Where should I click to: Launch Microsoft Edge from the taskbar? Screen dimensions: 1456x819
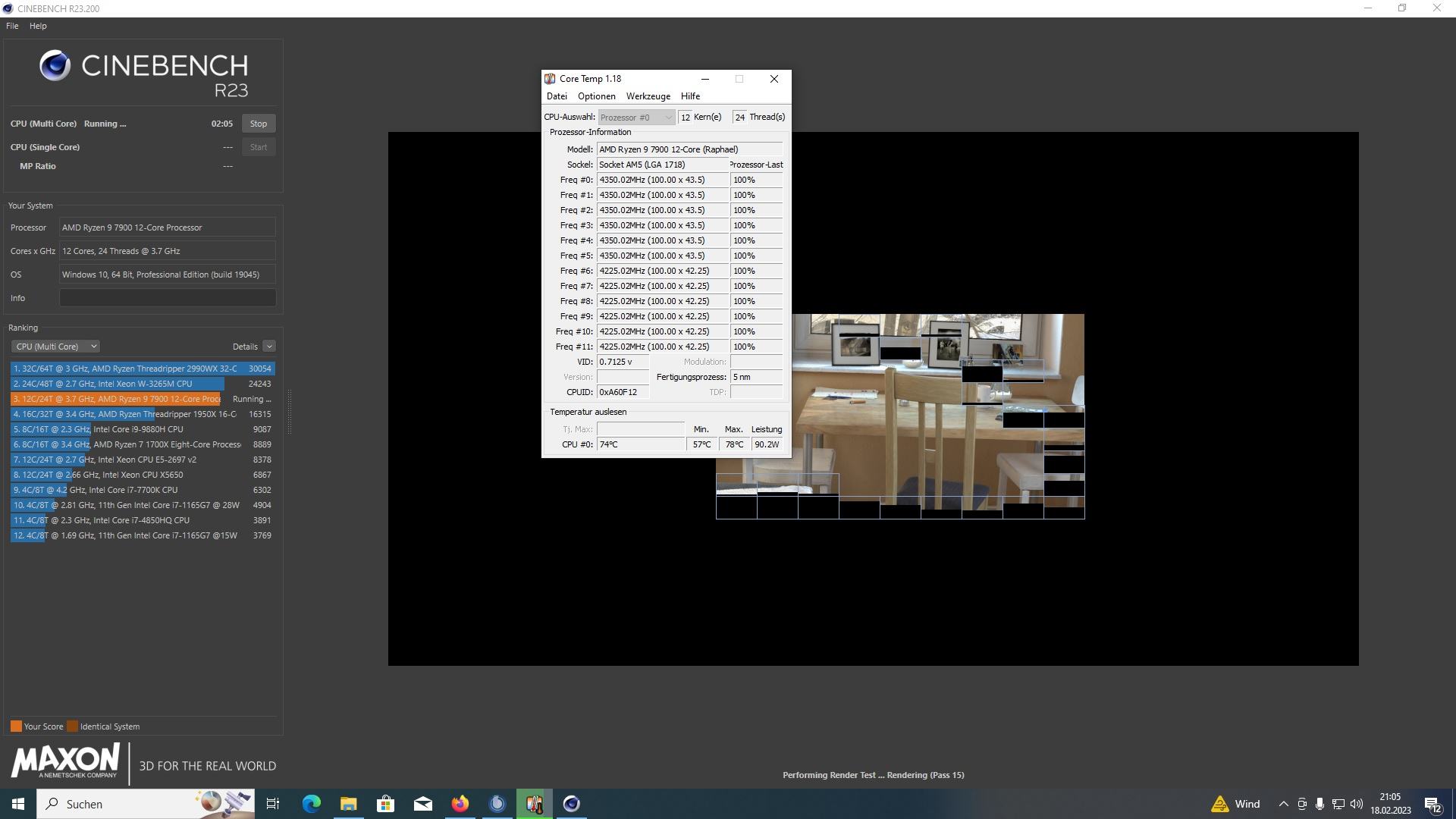tap(312, 804)
